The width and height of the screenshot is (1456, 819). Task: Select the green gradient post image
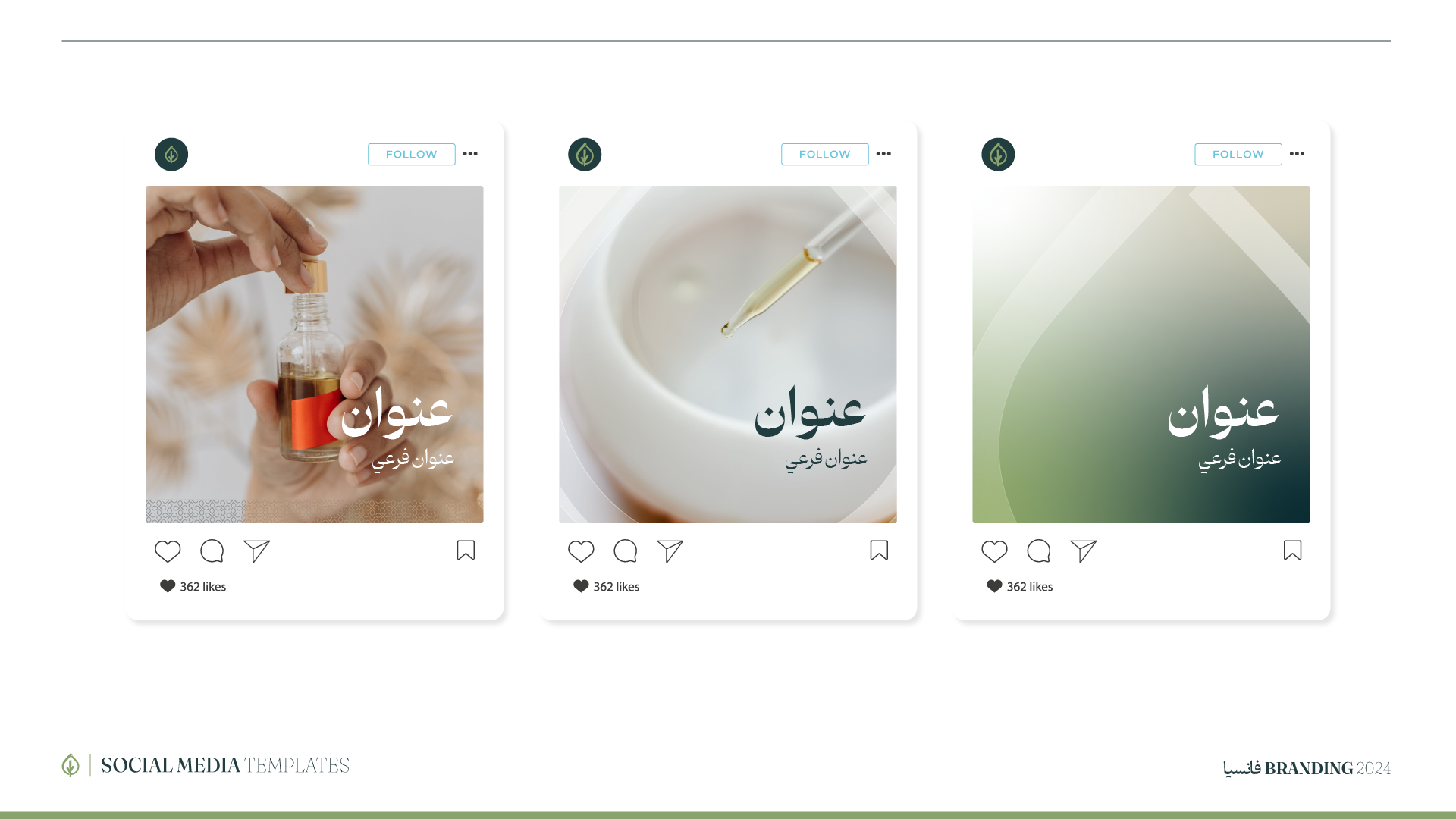[x=1141, y=354]
